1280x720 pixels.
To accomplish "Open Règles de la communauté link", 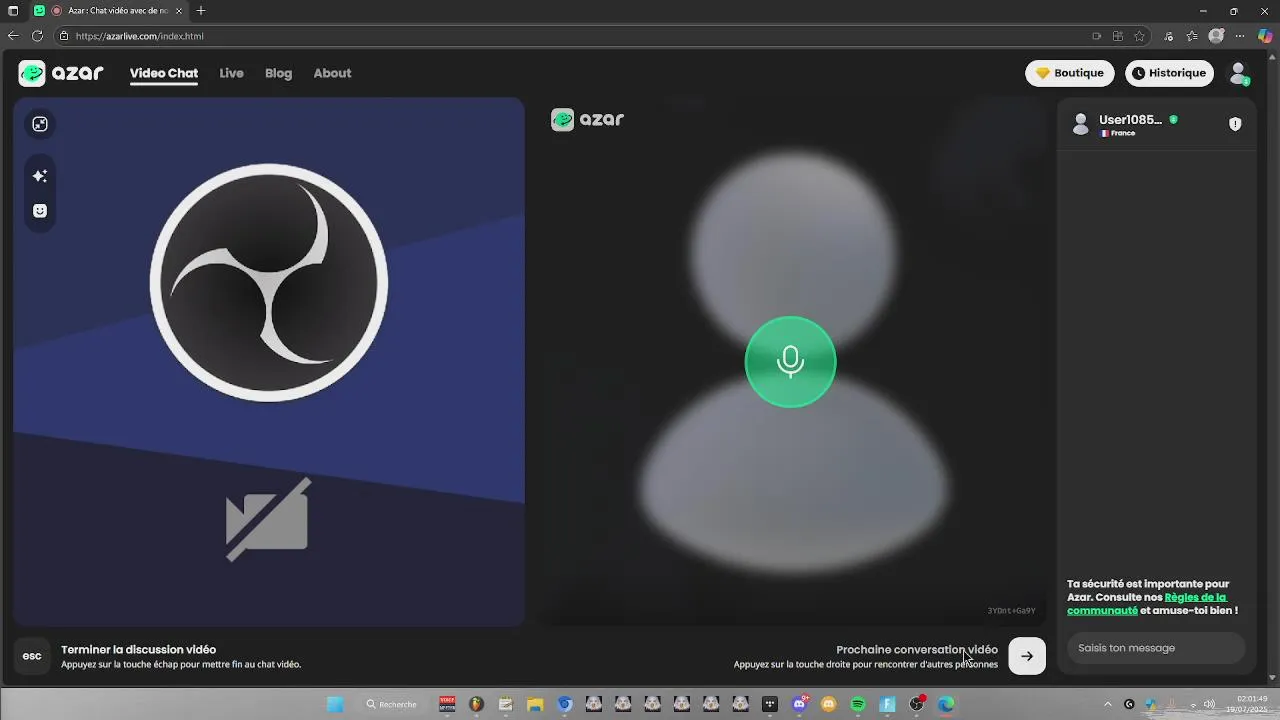I will click(x=1147, y=604).
